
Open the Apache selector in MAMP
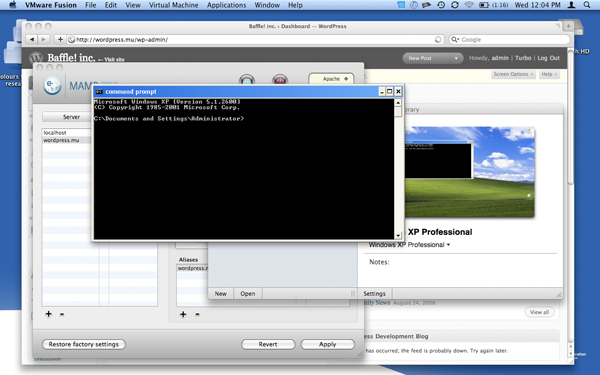331,79
